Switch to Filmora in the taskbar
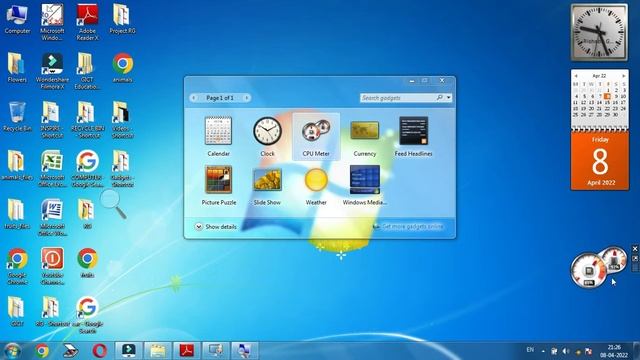The width and height of the screenshot is (640, 360). pos(129,351)
